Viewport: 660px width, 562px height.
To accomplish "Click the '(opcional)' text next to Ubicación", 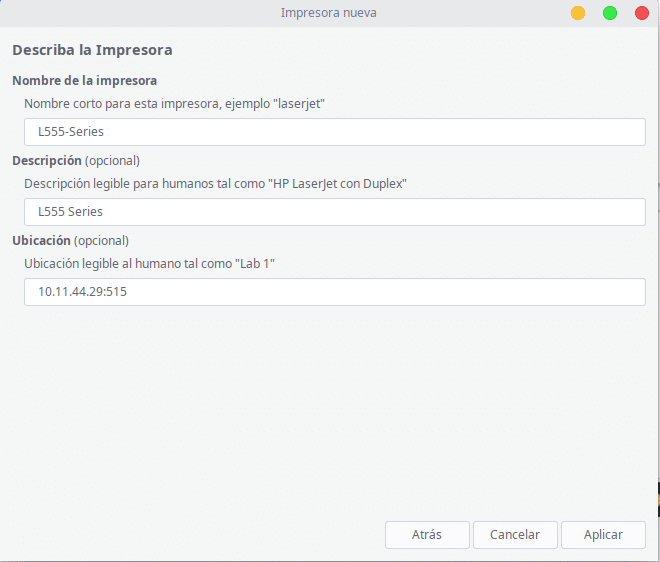I will pyautogui.click(x=102, y=240).
